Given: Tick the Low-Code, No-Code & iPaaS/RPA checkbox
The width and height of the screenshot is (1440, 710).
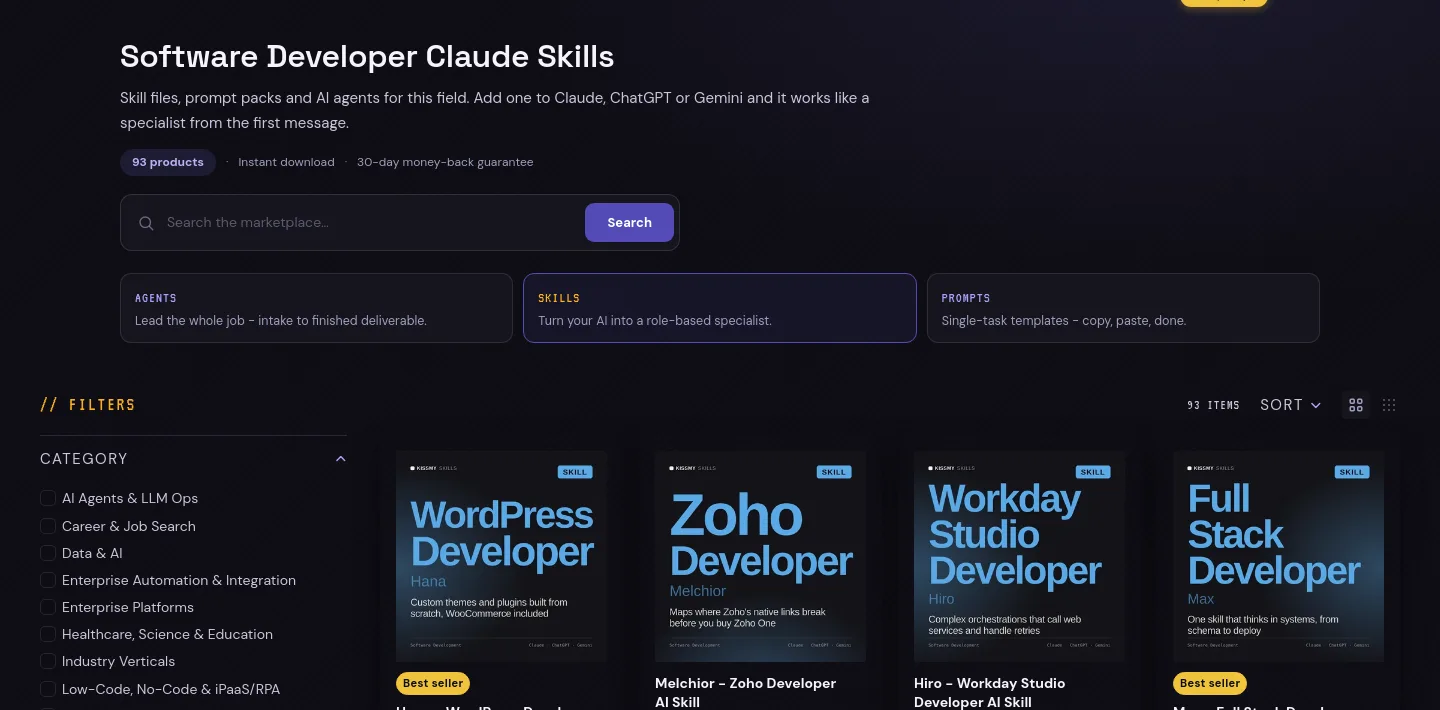Looking at the screenshot, I should pyautogui.click(x=48, y=688).
